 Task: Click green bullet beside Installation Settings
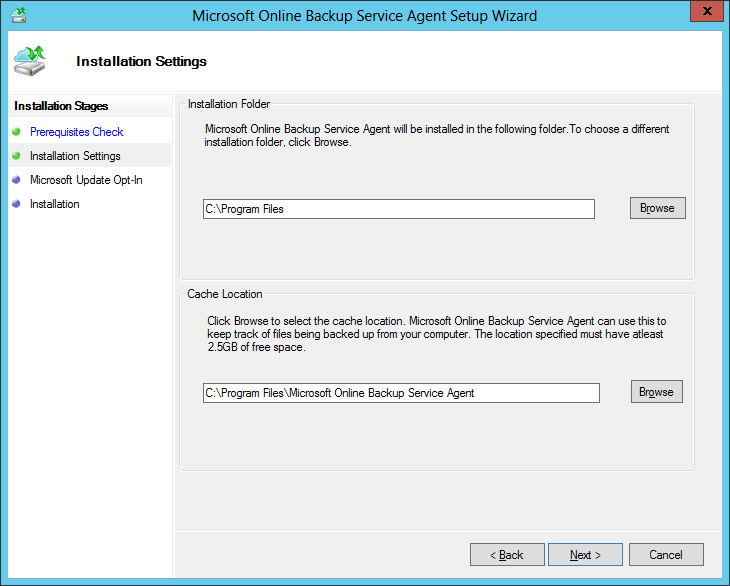point(16,156)
